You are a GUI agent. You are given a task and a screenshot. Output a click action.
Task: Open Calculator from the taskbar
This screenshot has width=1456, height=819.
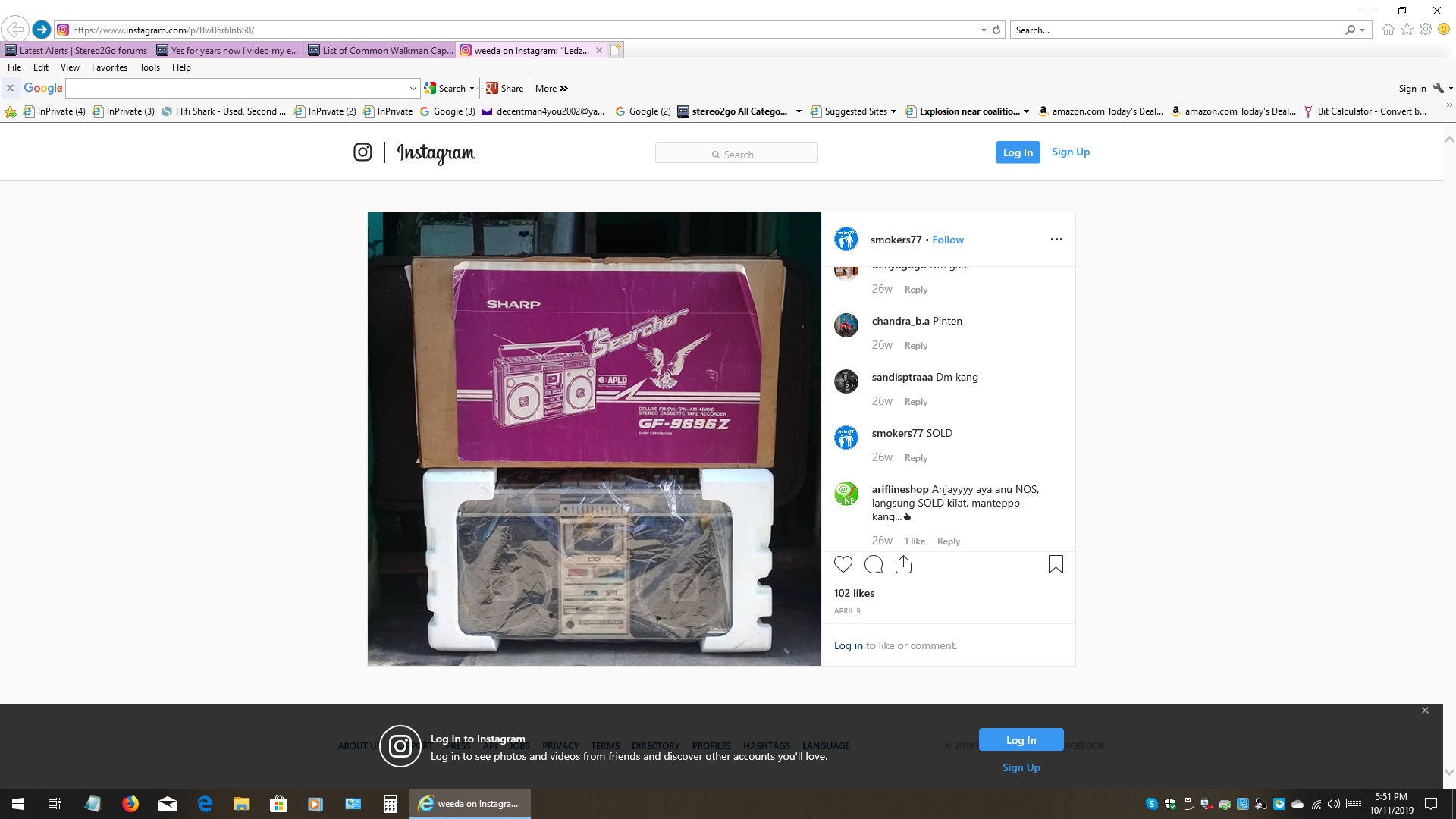(391, 804)
